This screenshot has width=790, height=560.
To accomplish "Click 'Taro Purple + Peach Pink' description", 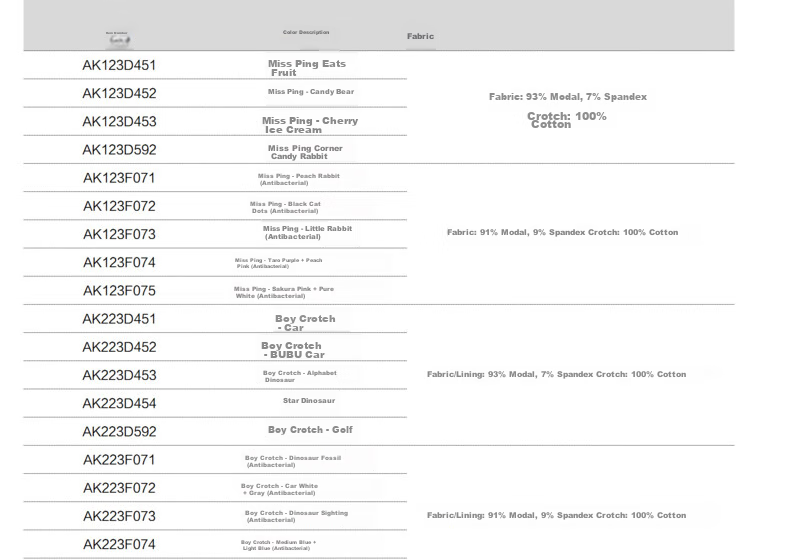I will (278, 263).
